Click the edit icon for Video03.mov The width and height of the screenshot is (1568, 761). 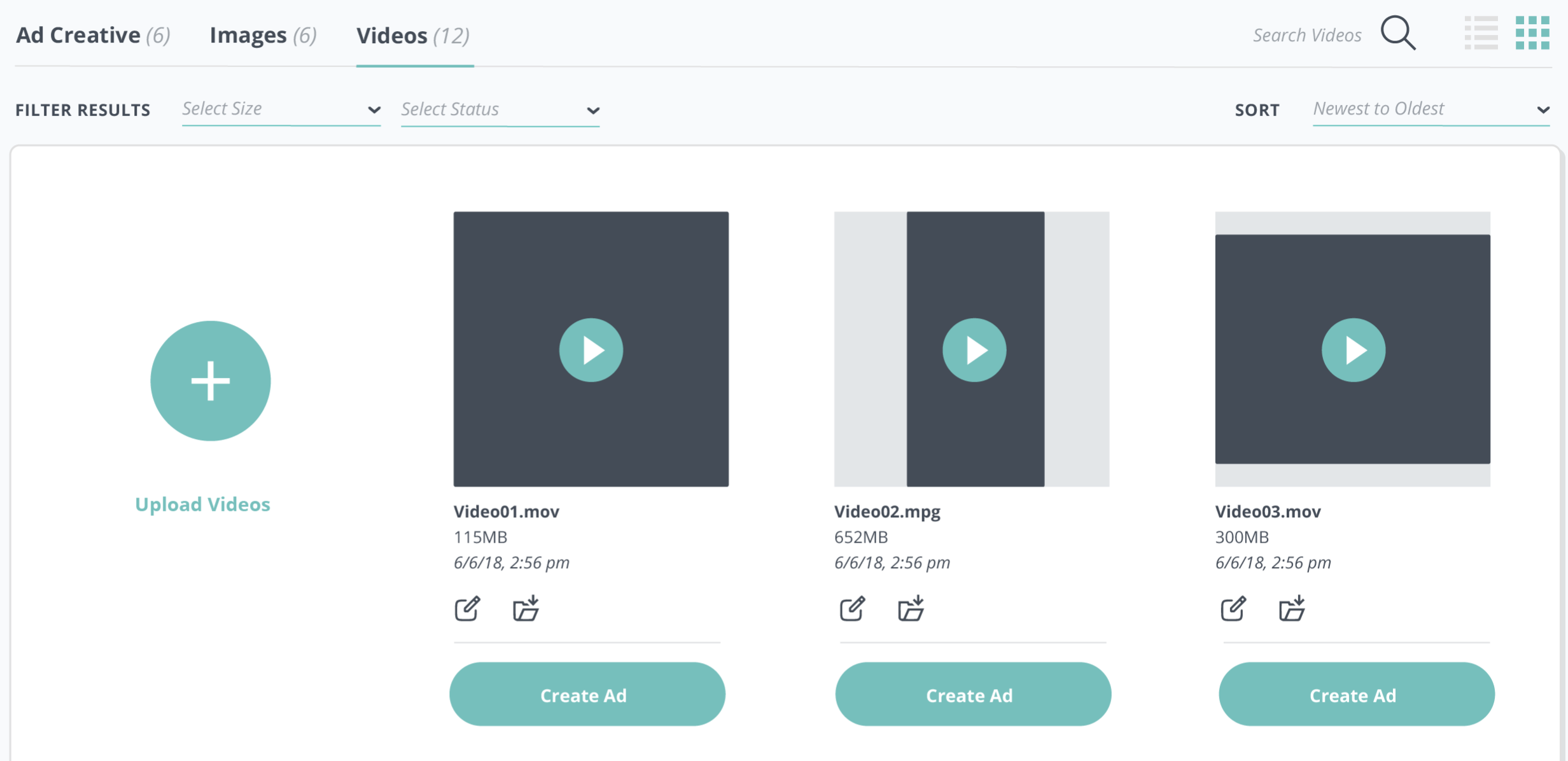[1233, 609]
